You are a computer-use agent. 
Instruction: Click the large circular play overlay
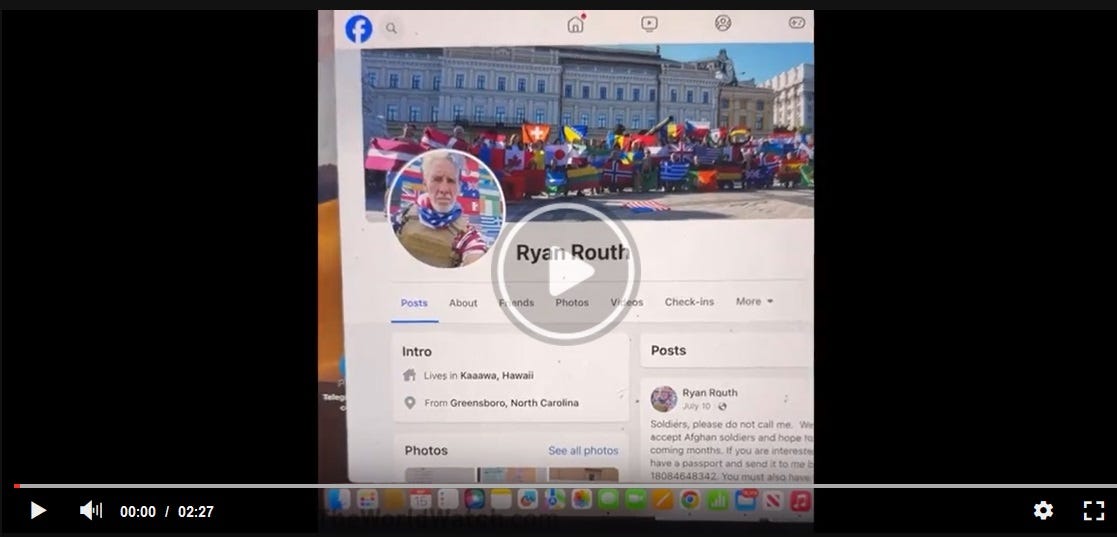(566, 271)
